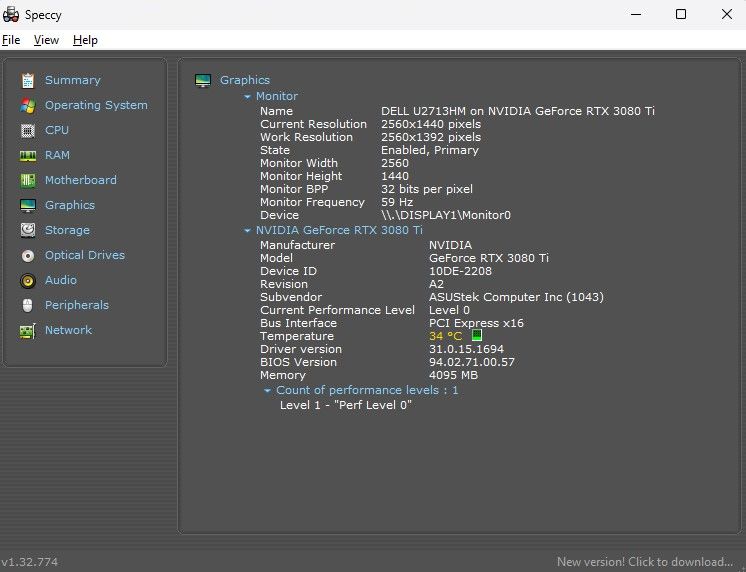Click Count of performance levels heading
This screenshot has width=746, height=572.
tap(367, 390)
